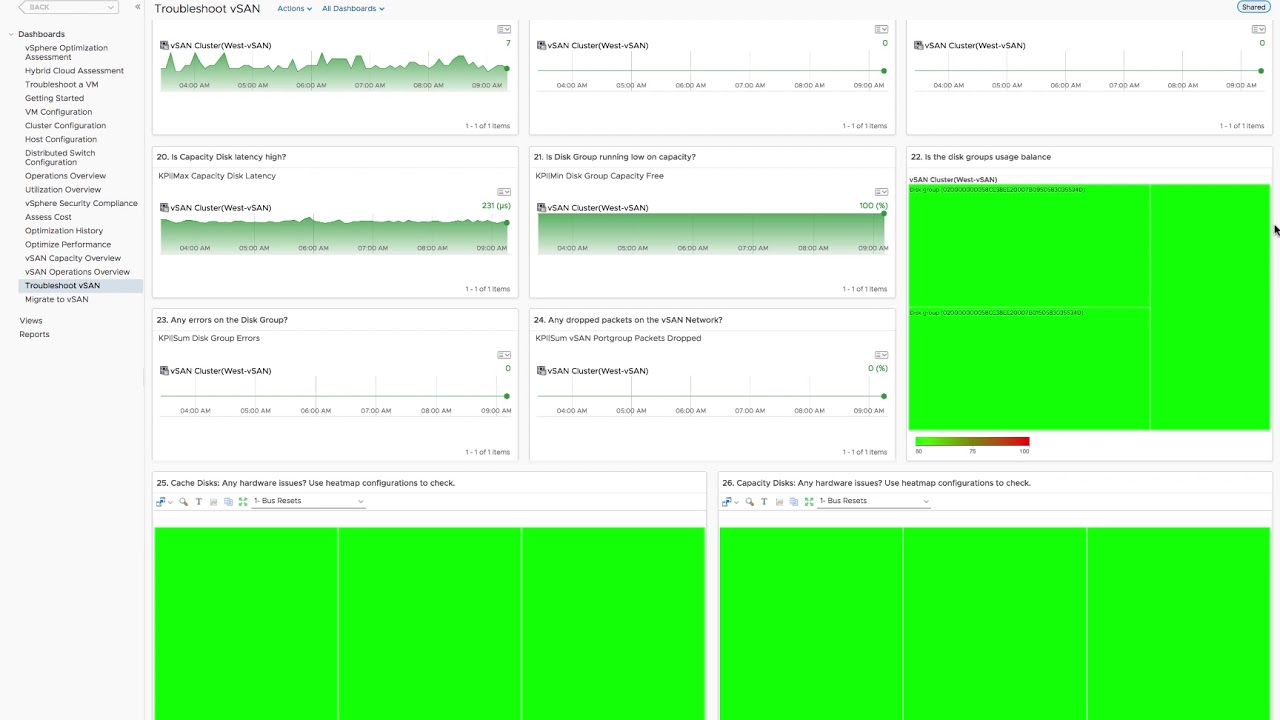Open Distributed Switch Configuration dashboard

60,157
